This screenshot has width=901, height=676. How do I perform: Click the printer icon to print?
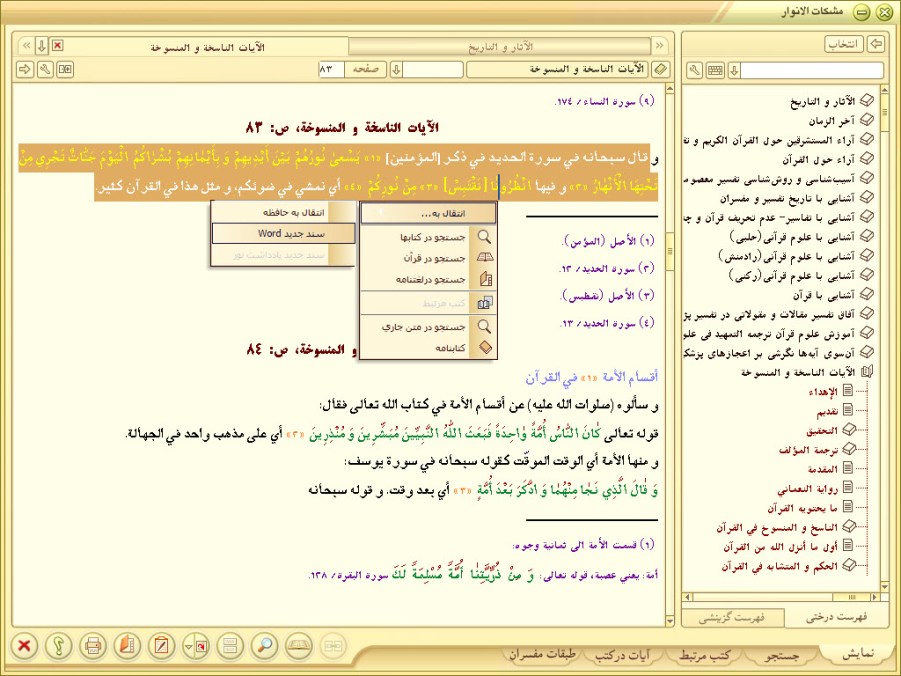[93, 646]
